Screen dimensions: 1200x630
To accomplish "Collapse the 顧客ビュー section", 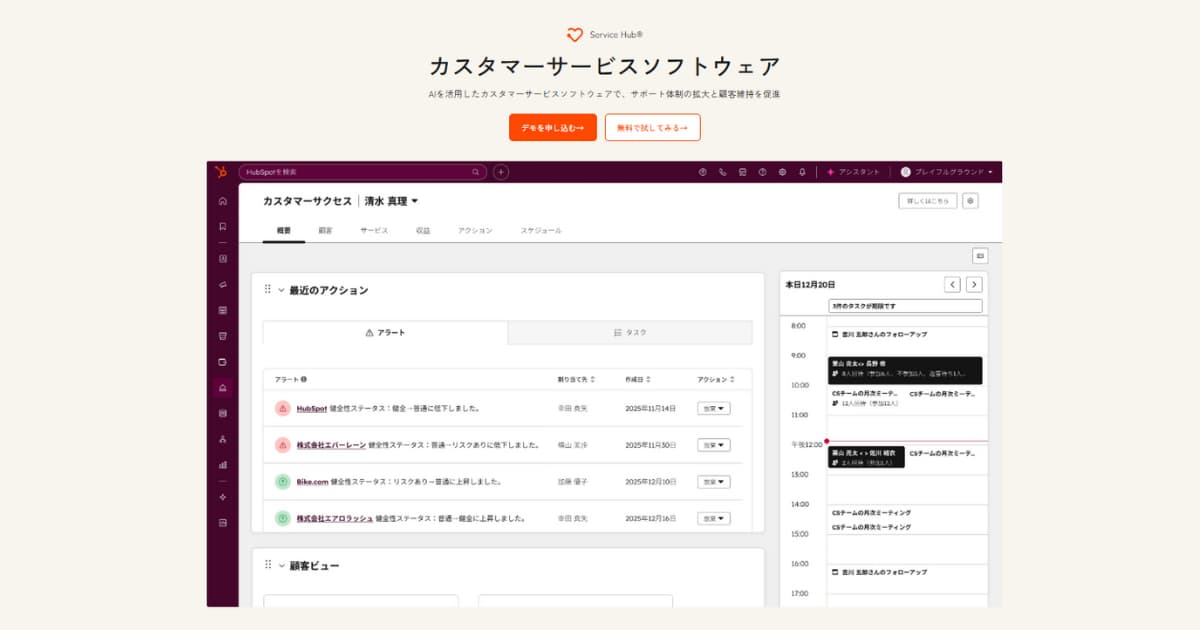I will click(281, 566).
